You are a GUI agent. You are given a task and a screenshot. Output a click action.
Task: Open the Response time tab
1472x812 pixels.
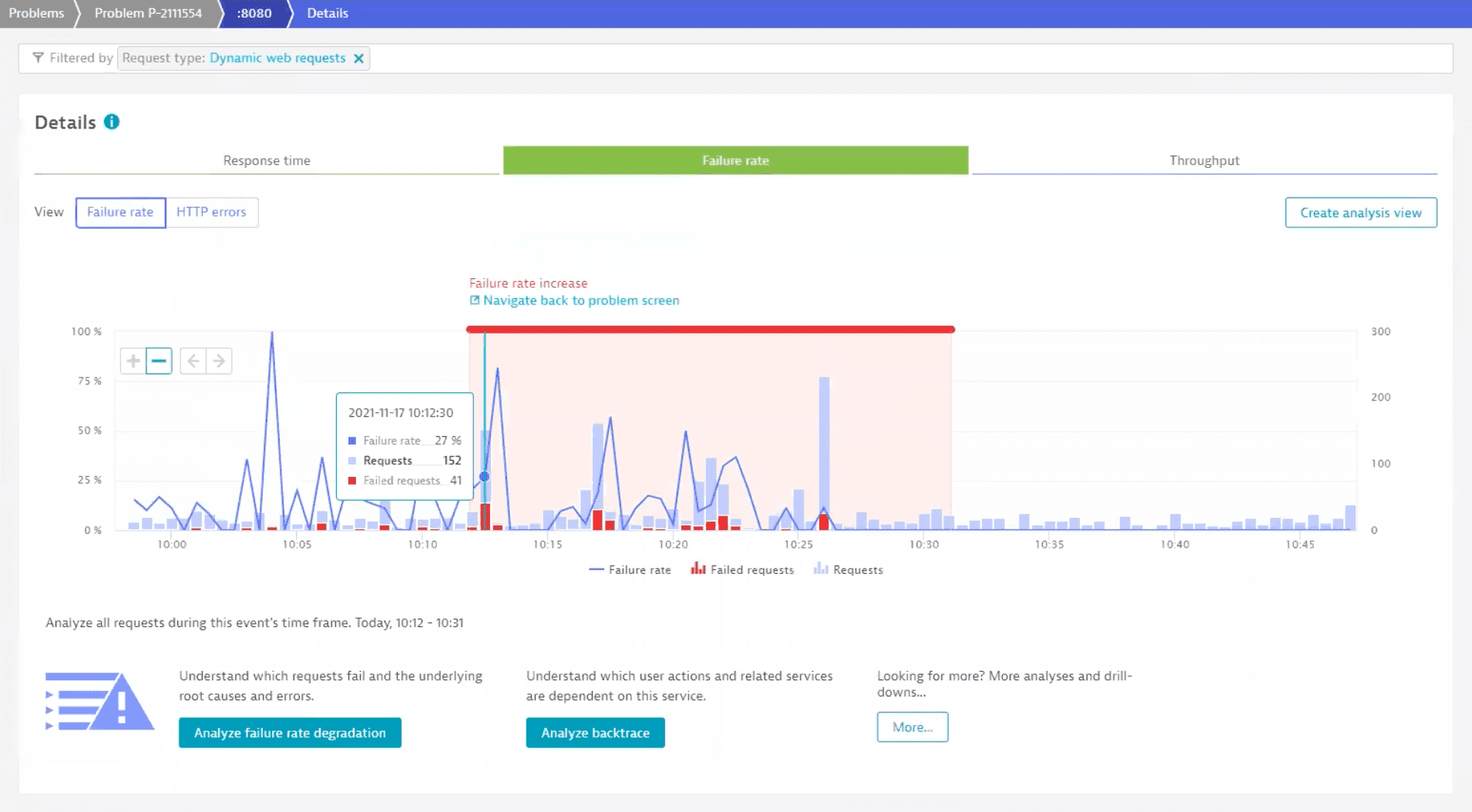[267, 160]
